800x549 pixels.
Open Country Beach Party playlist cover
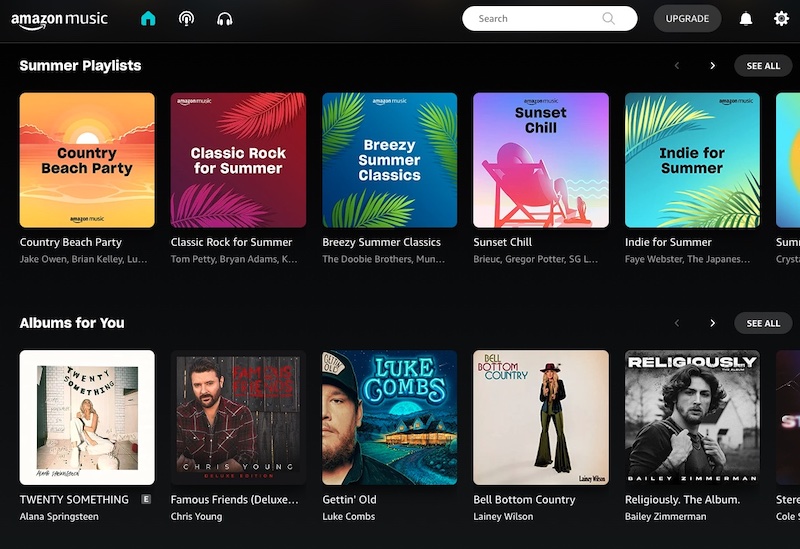point(87,160)
